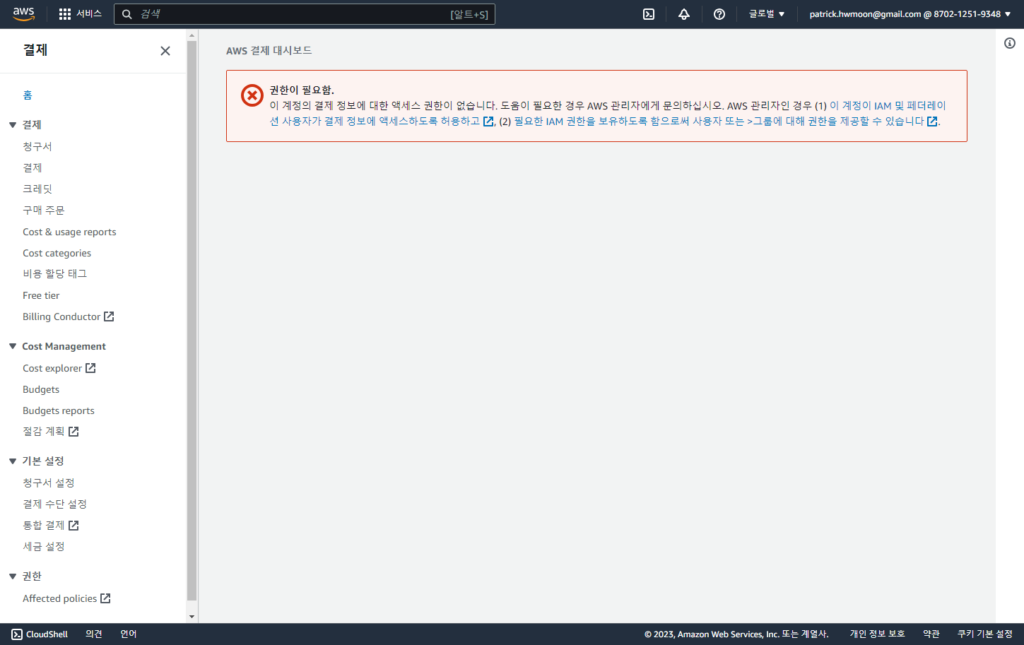Close the 결제 side navigation panel
Viewport: 1024px width, 645px height.
(165, 51)
